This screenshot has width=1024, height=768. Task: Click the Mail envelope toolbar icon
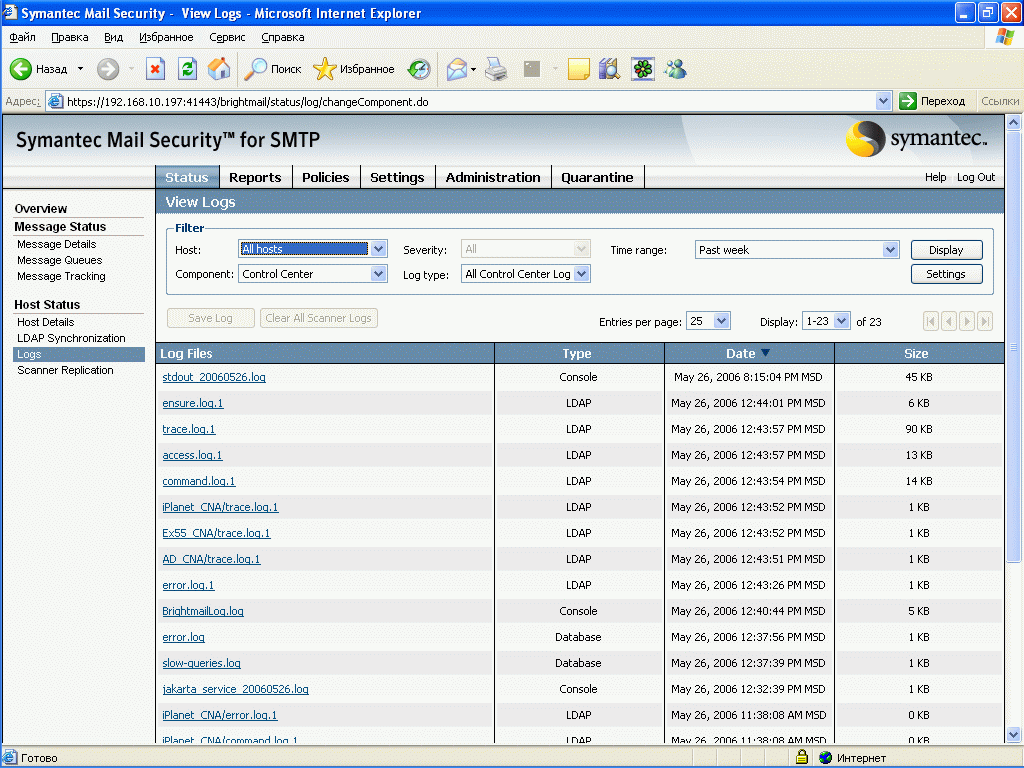pos(457,69)
